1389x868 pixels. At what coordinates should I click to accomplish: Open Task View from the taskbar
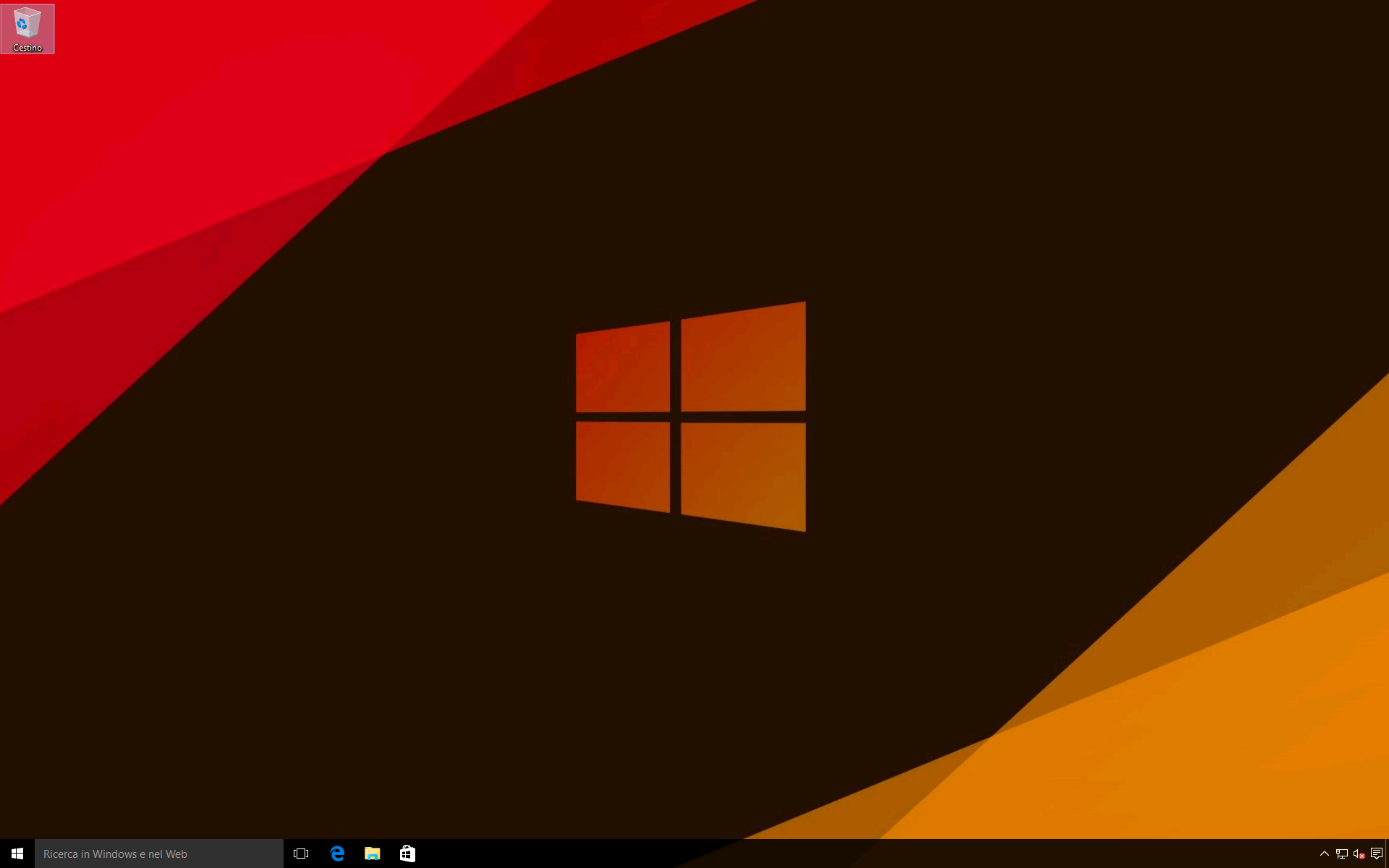(301, 854)
